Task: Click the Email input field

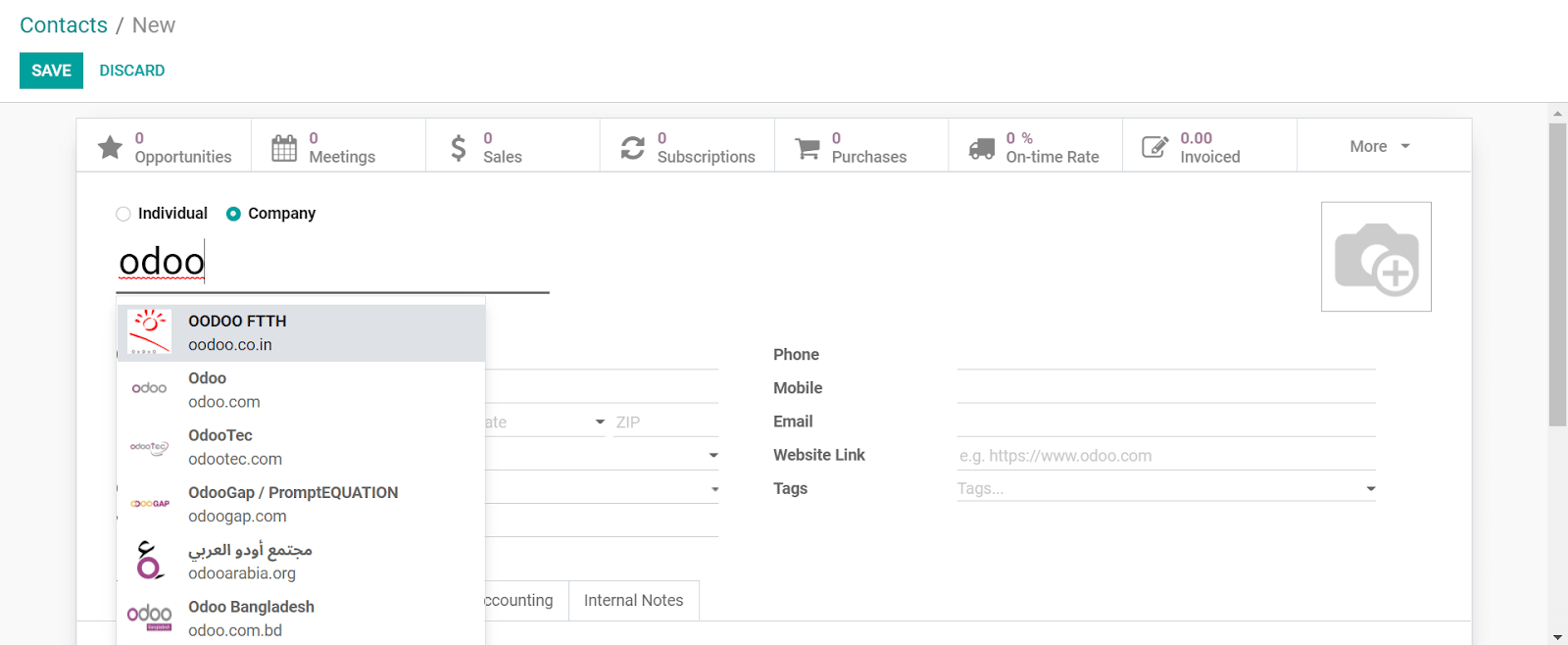Action: [x=1166, y=422]
